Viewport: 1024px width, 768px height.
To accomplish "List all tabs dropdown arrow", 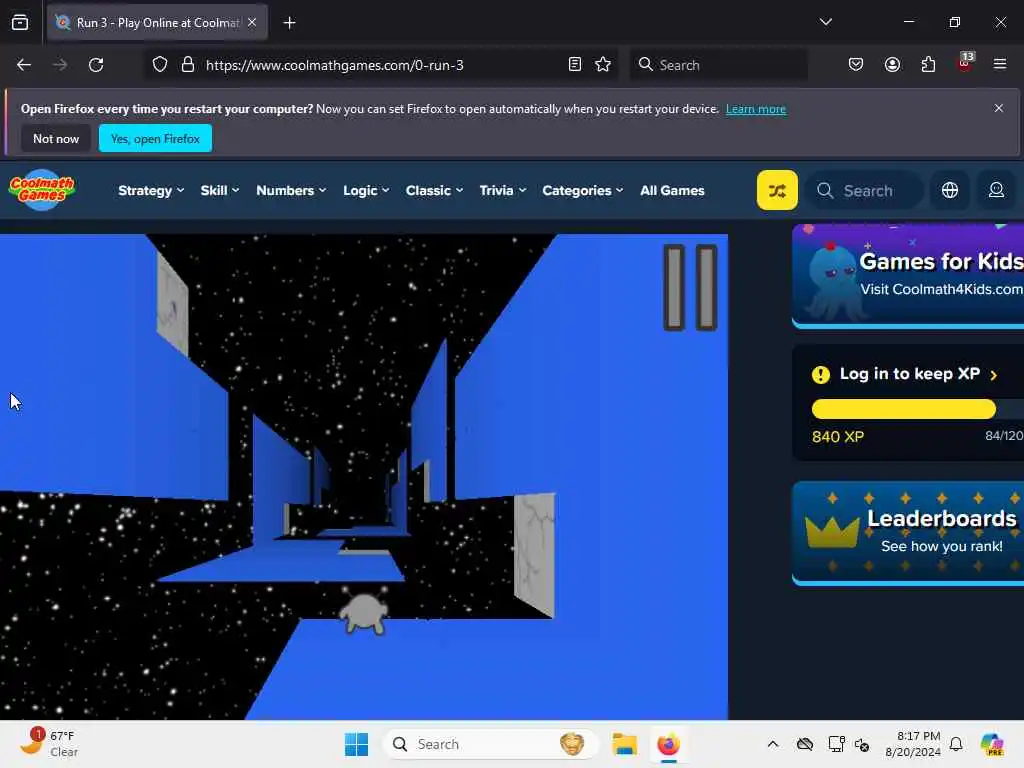I will (825, 22).
